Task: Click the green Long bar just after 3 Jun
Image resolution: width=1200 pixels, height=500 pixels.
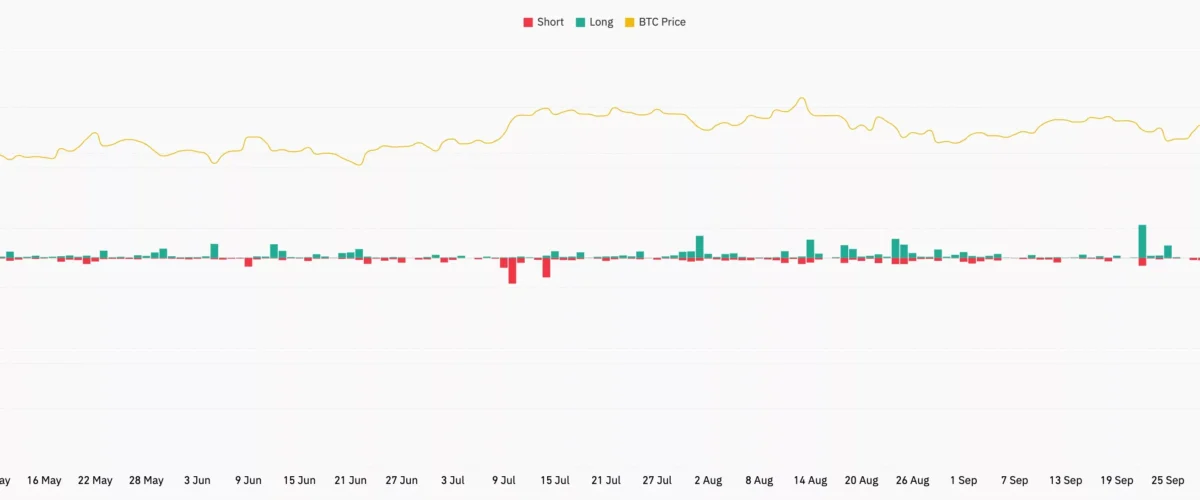Action: pos(214,250)
